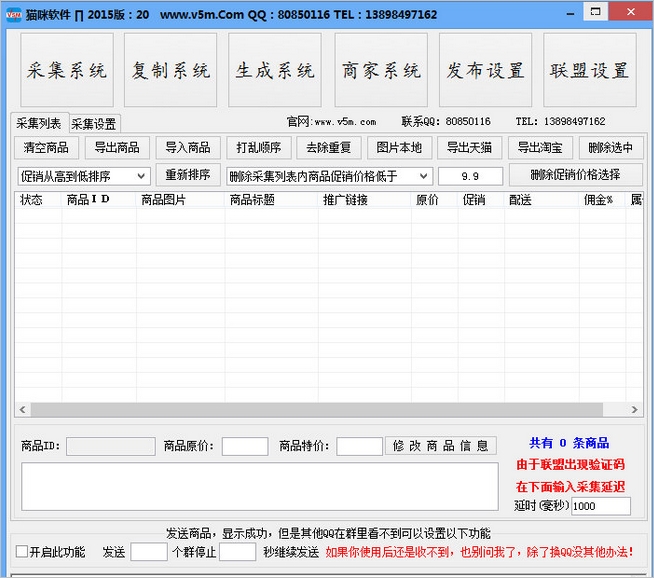Click the 修改商品信息 button

tap(440, 446)
